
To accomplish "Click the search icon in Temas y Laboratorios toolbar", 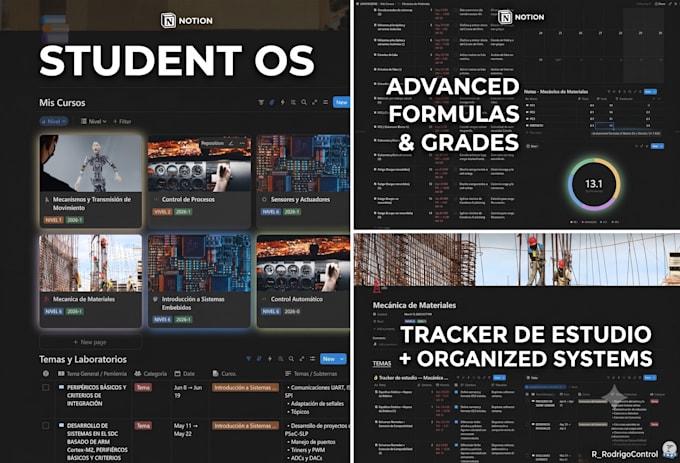I will tap(291, 359).
